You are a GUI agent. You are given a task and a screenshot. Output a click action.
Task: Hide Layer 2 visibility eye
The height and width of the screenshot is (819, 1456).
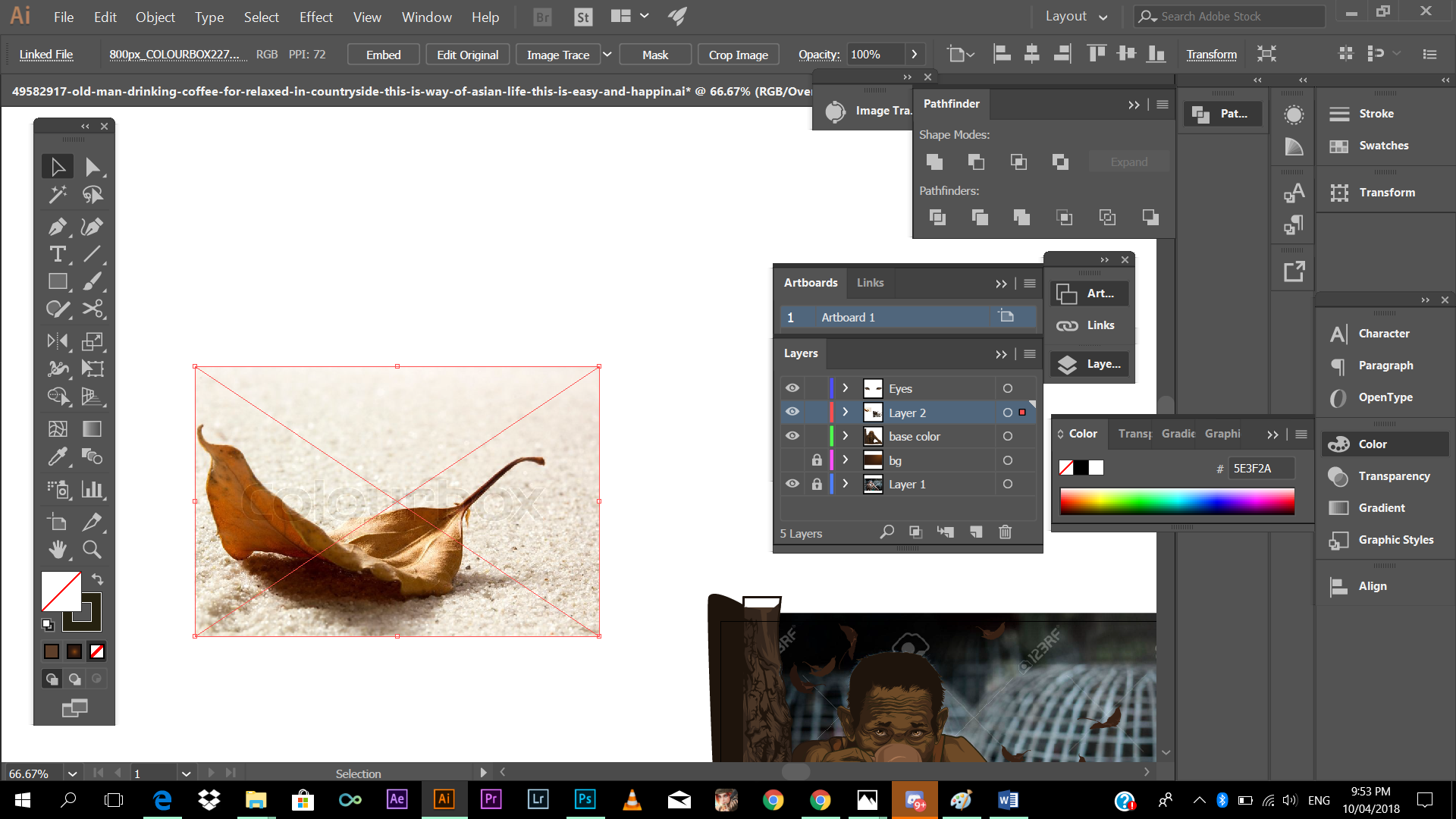coord(792,412)
